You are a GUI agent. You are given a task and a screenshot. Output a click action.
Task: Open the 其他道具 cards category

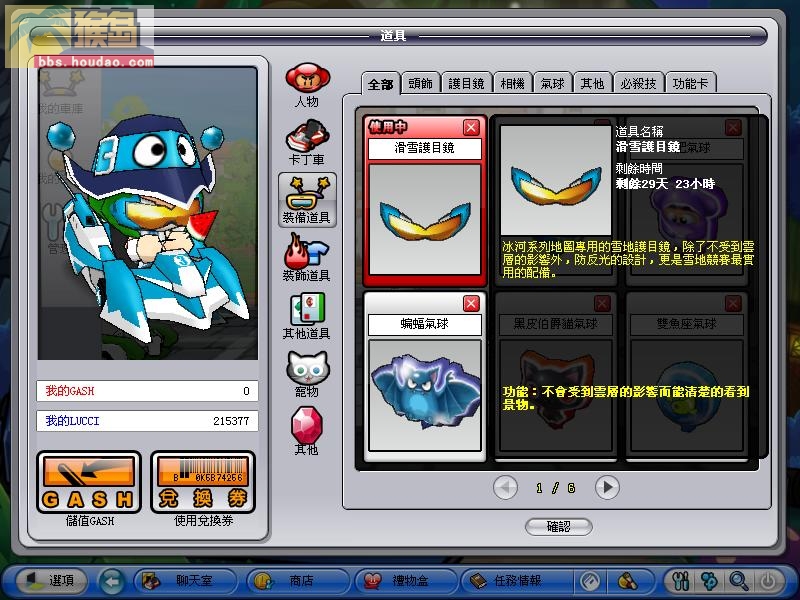(x=307, y=316)
